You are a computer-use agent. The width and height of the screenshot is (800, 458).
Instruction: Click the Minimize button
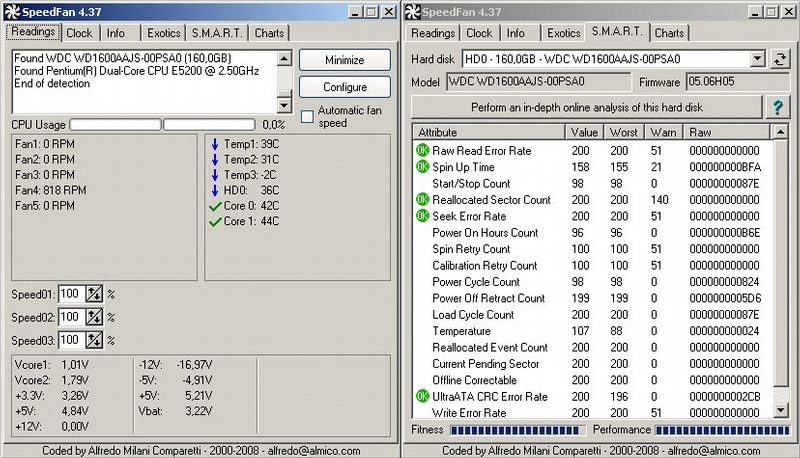345,60
